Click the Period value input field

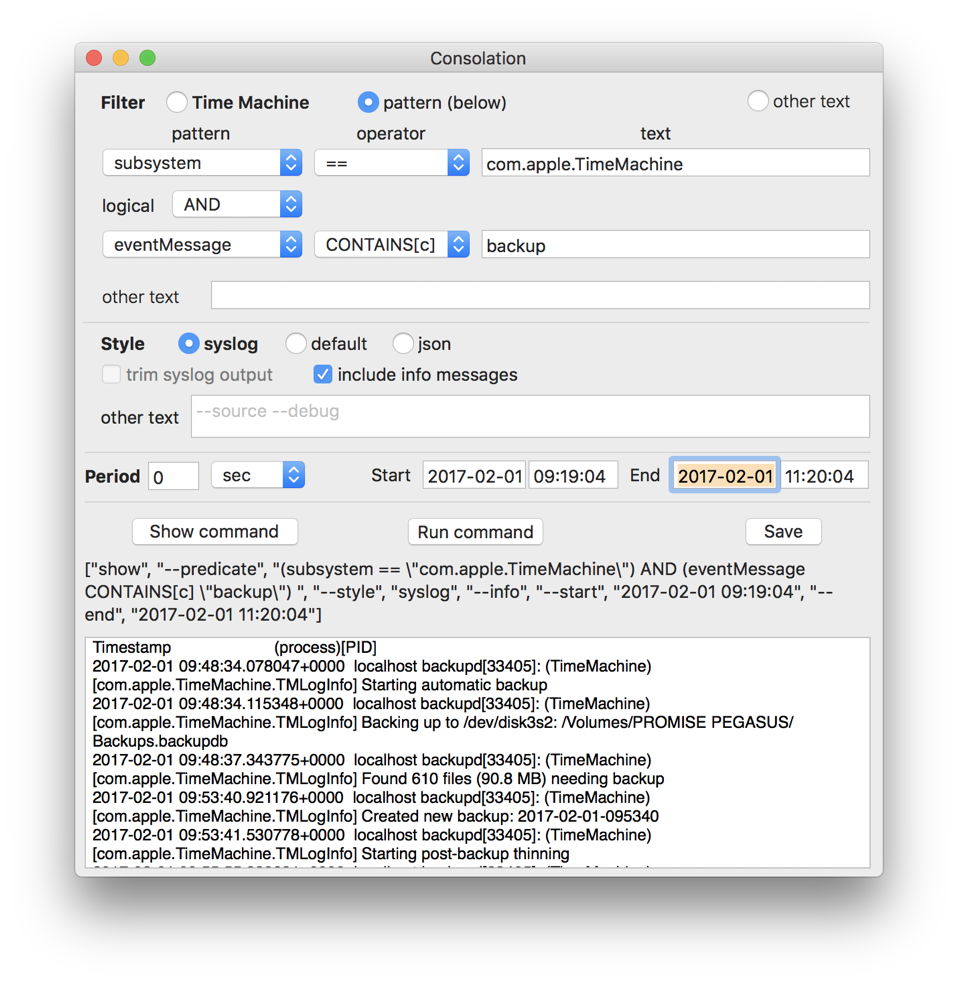click(x=173, y=476)
